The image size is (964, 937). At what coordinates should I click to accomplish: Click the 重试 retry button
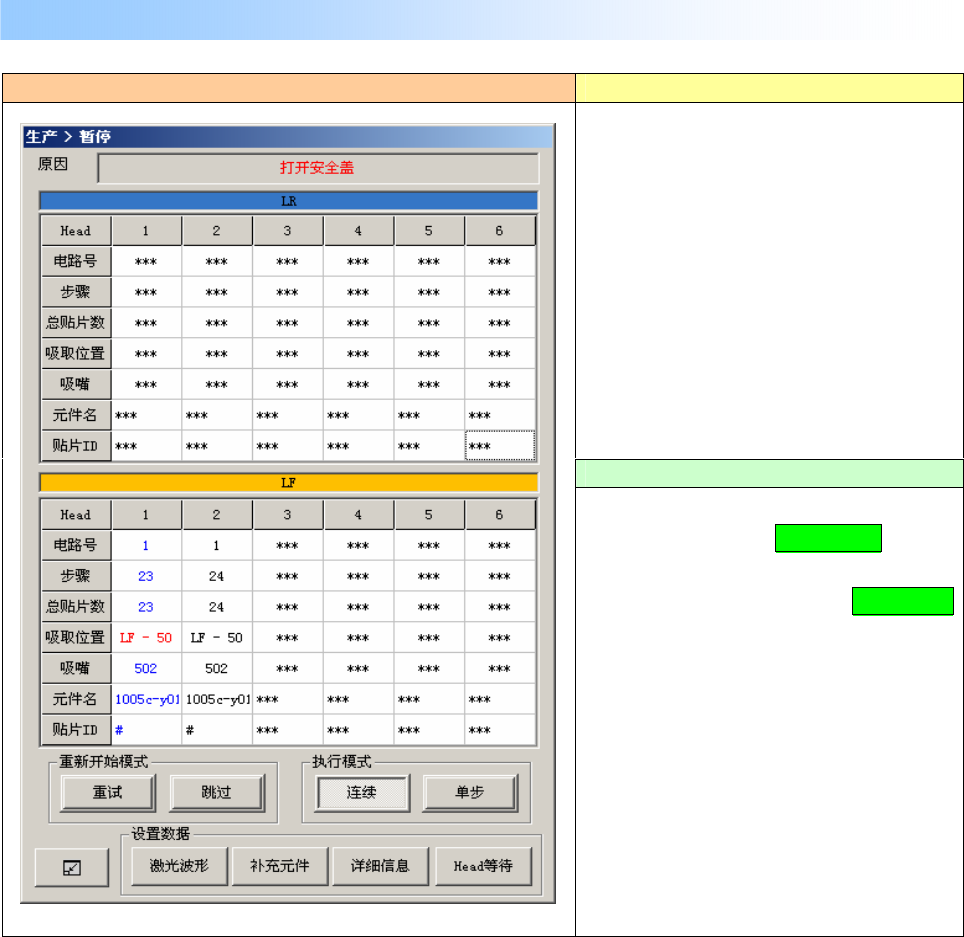coord(108,793)
